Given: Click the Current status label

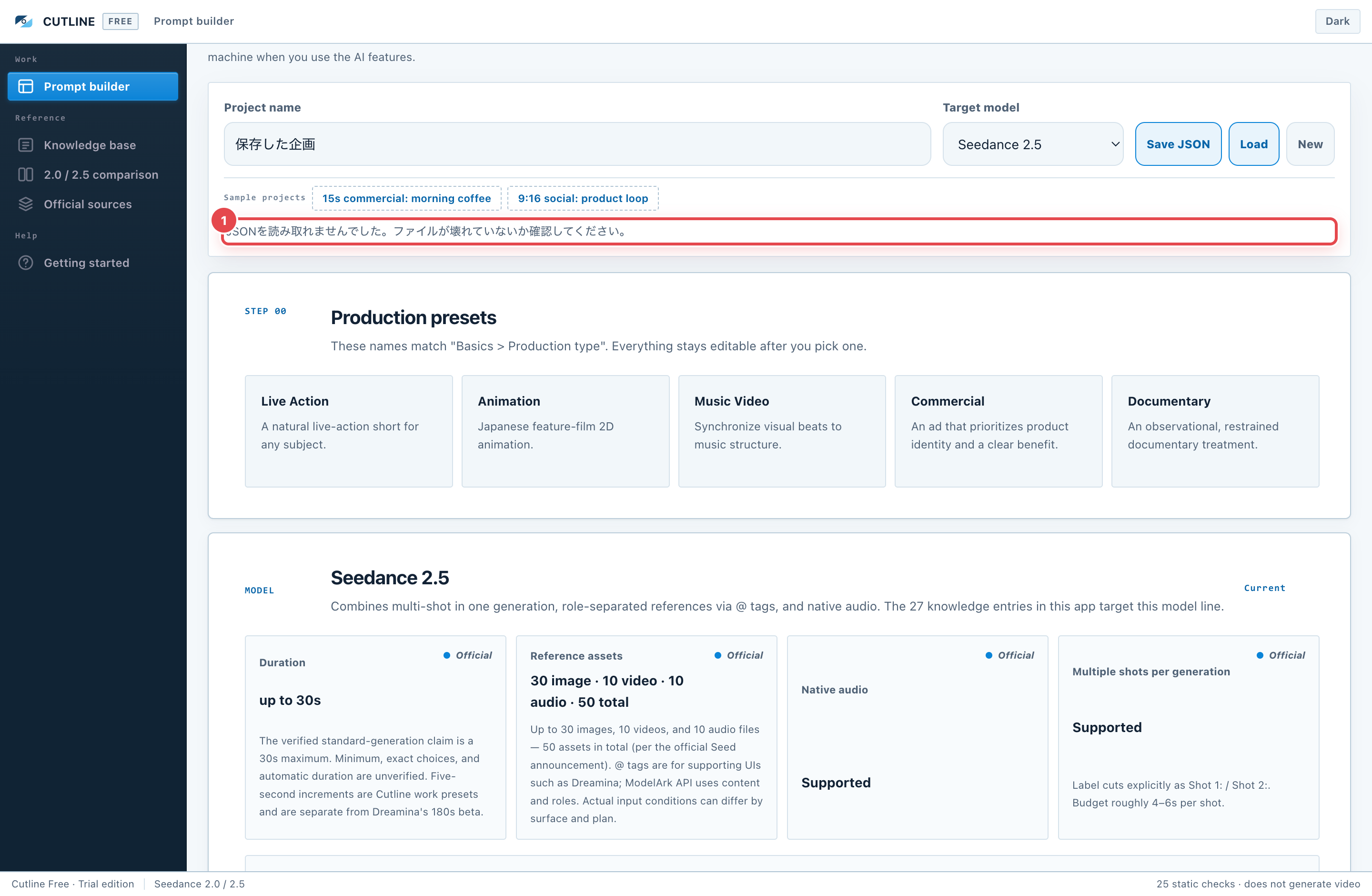Looking at the screenshot, I should coord(1264,588).
